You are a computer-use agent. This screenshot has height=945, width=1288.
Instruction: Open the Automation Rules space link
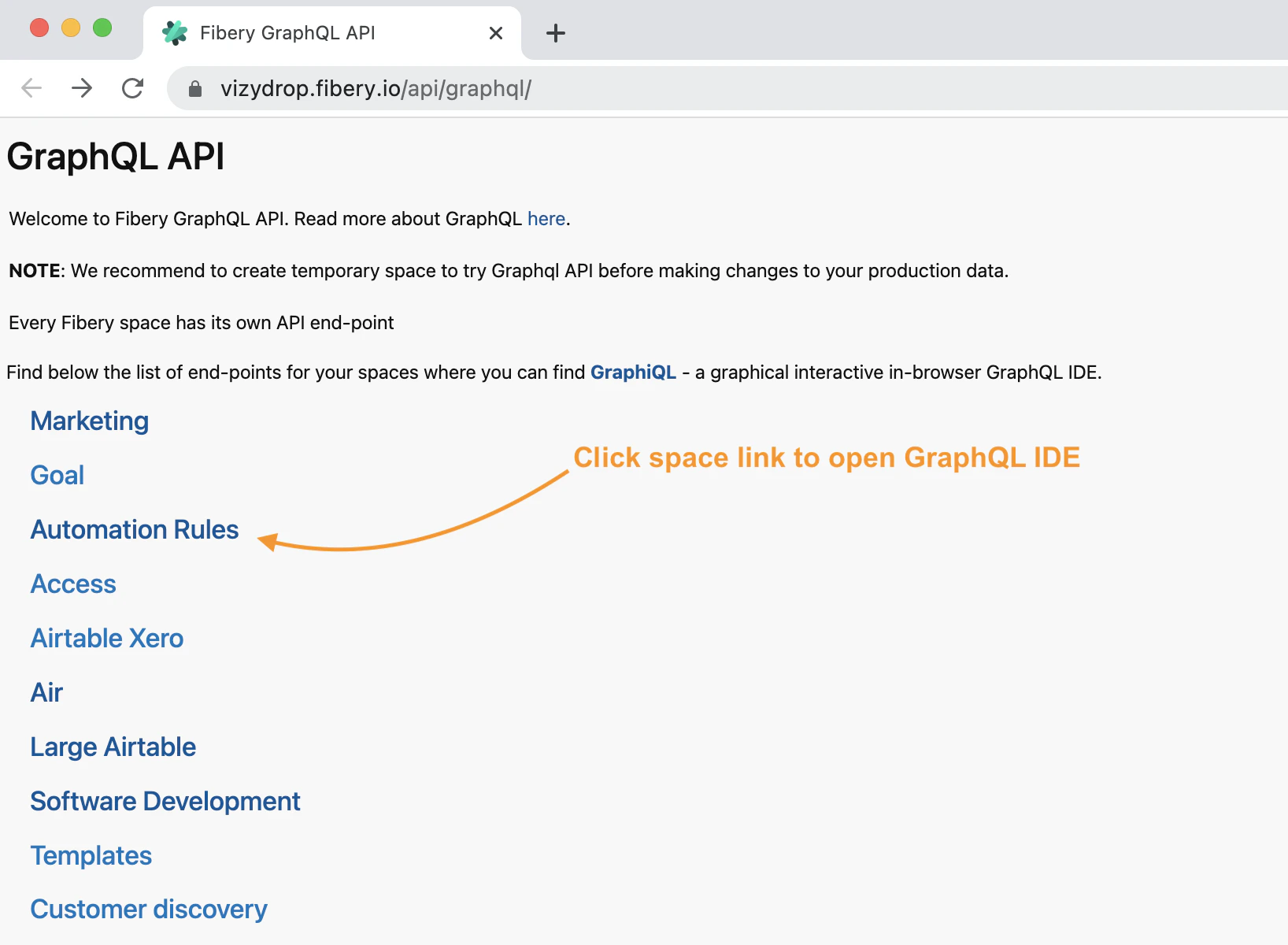135,530
